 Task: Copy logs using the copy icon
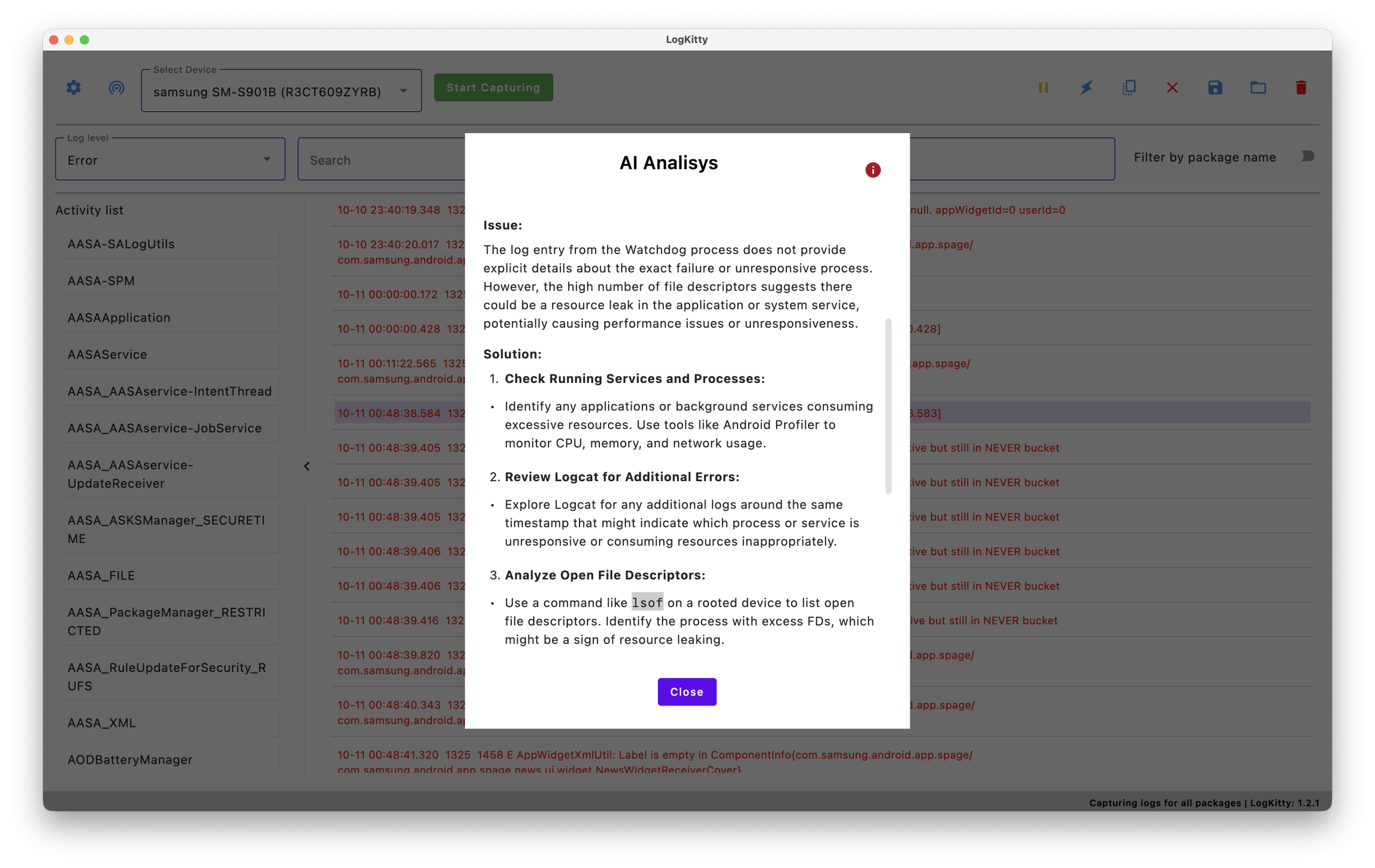coord(1129,88)
